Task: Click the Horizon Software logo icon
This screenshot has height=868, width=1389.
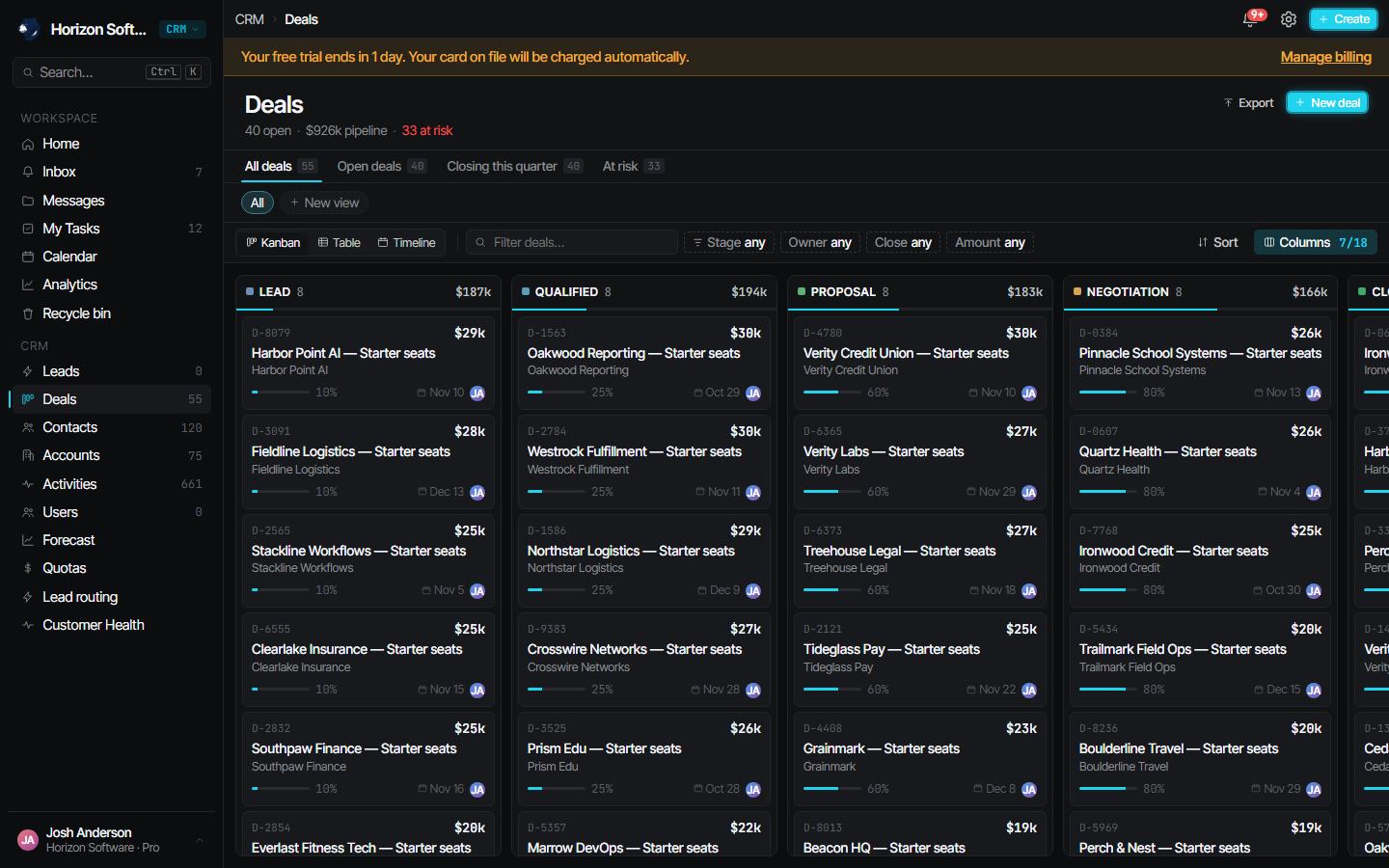Action: [29, 29]
